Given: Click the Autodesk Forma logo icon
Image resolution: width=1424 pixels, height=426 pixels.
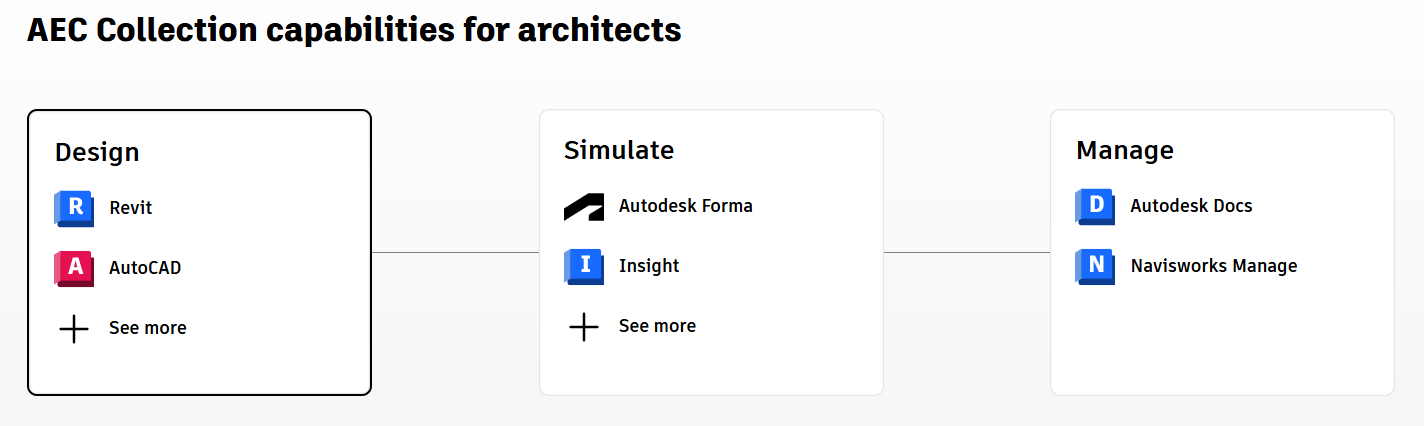Looking at the screenshot, I should (584, 206).
